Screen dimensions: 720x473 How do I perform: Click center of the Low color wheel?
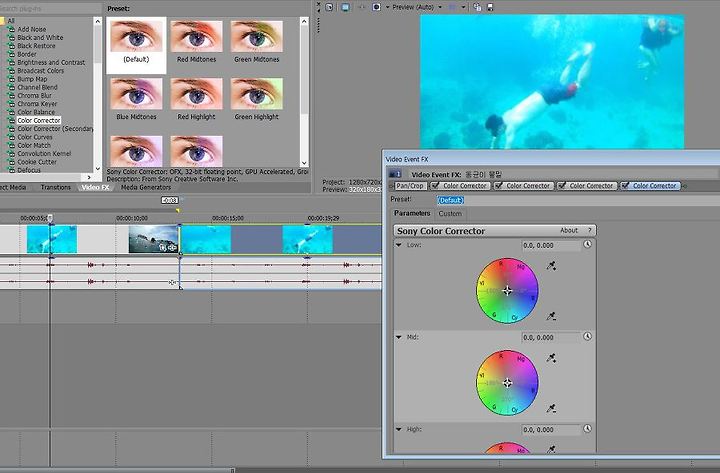507,290
